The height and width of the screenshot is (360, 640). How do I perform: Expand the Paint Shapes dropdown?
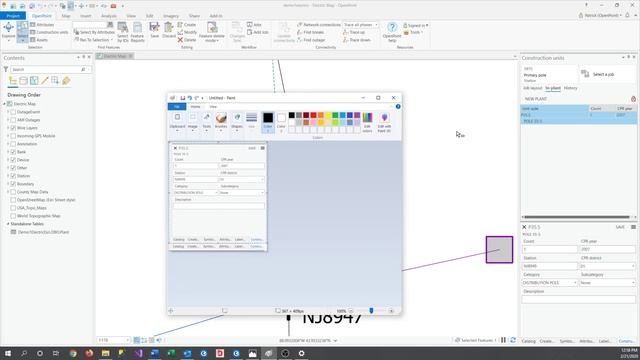point(237,131)
